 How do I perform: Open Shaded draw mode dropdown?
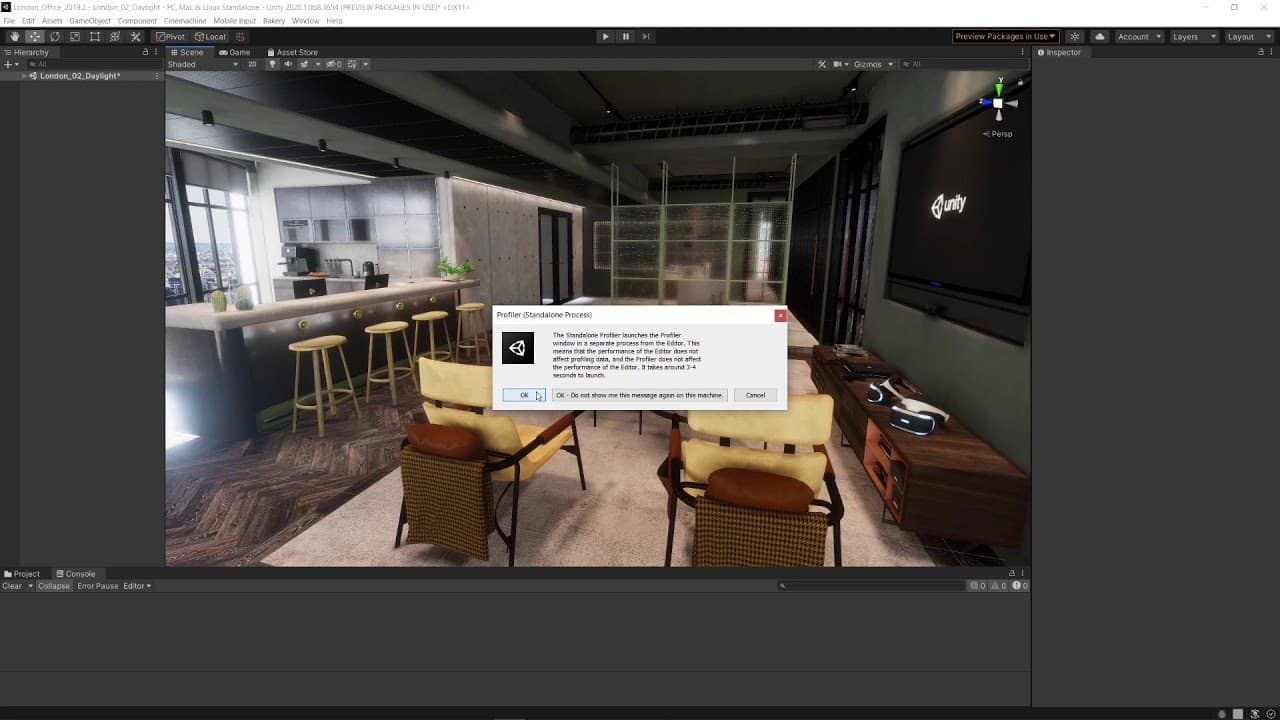203,64
